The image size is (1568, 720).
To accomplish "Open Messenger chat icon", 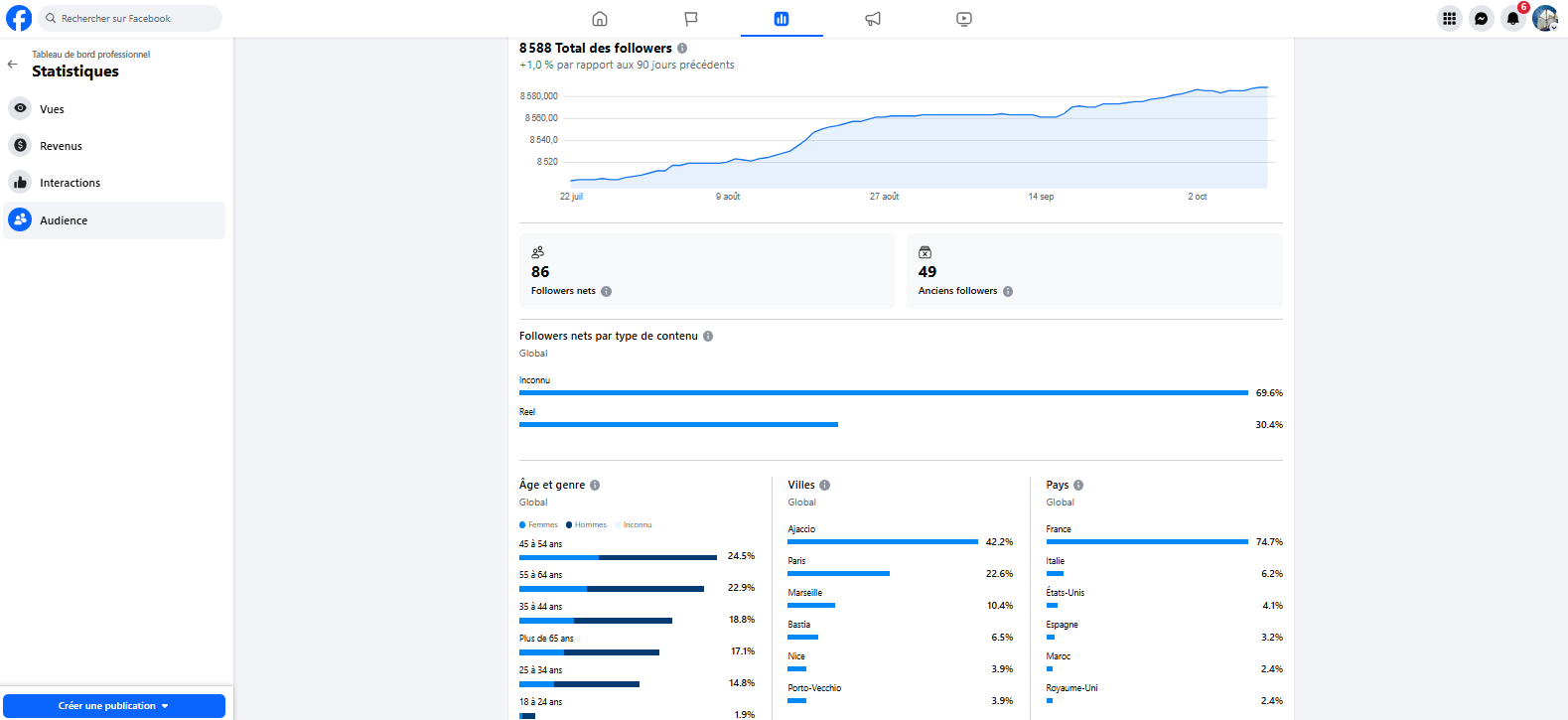I will [1482, 18].
